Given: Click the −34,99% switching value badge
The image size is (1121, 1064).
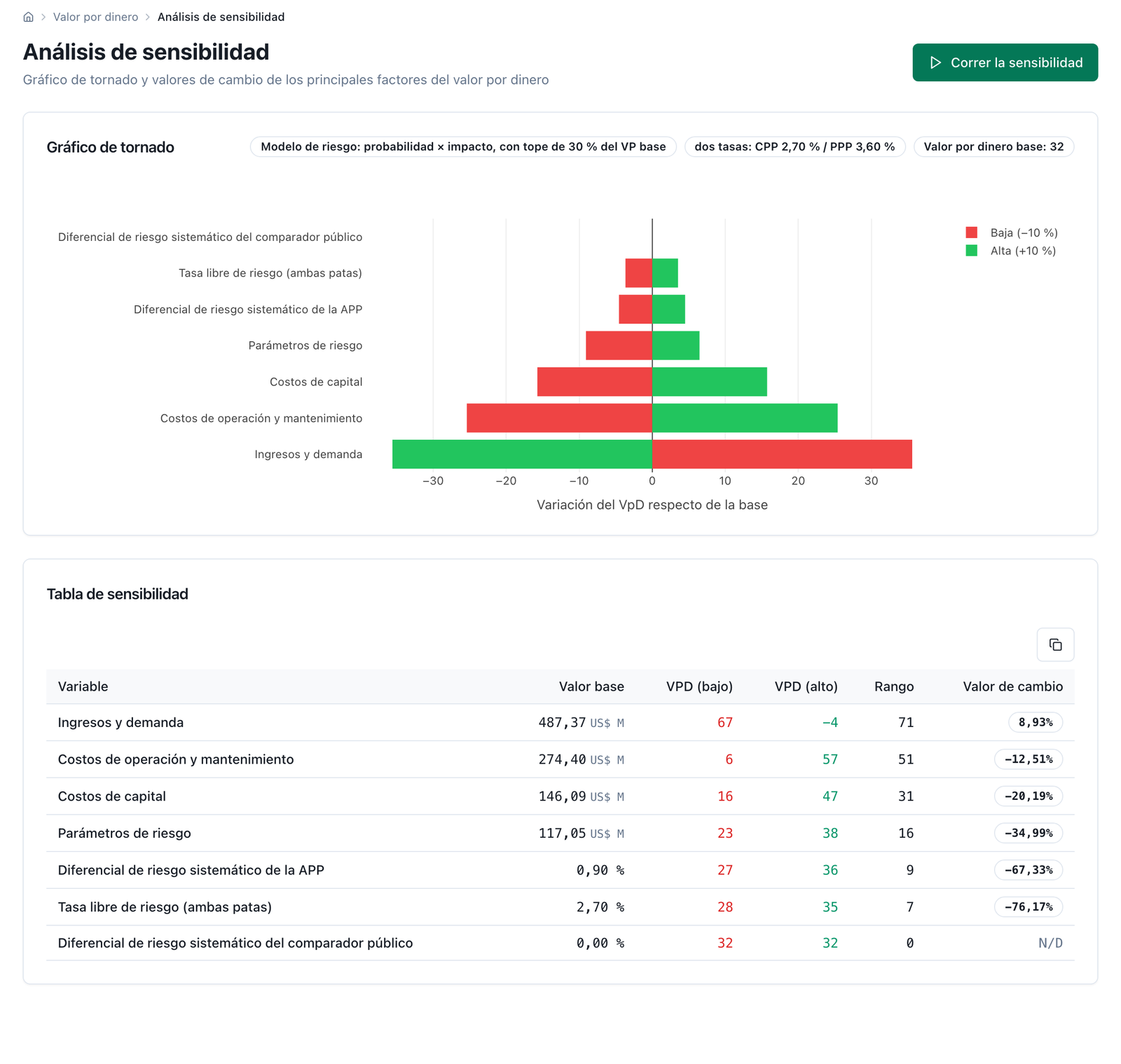Looking at the screenshot, I should [1029, 833].
